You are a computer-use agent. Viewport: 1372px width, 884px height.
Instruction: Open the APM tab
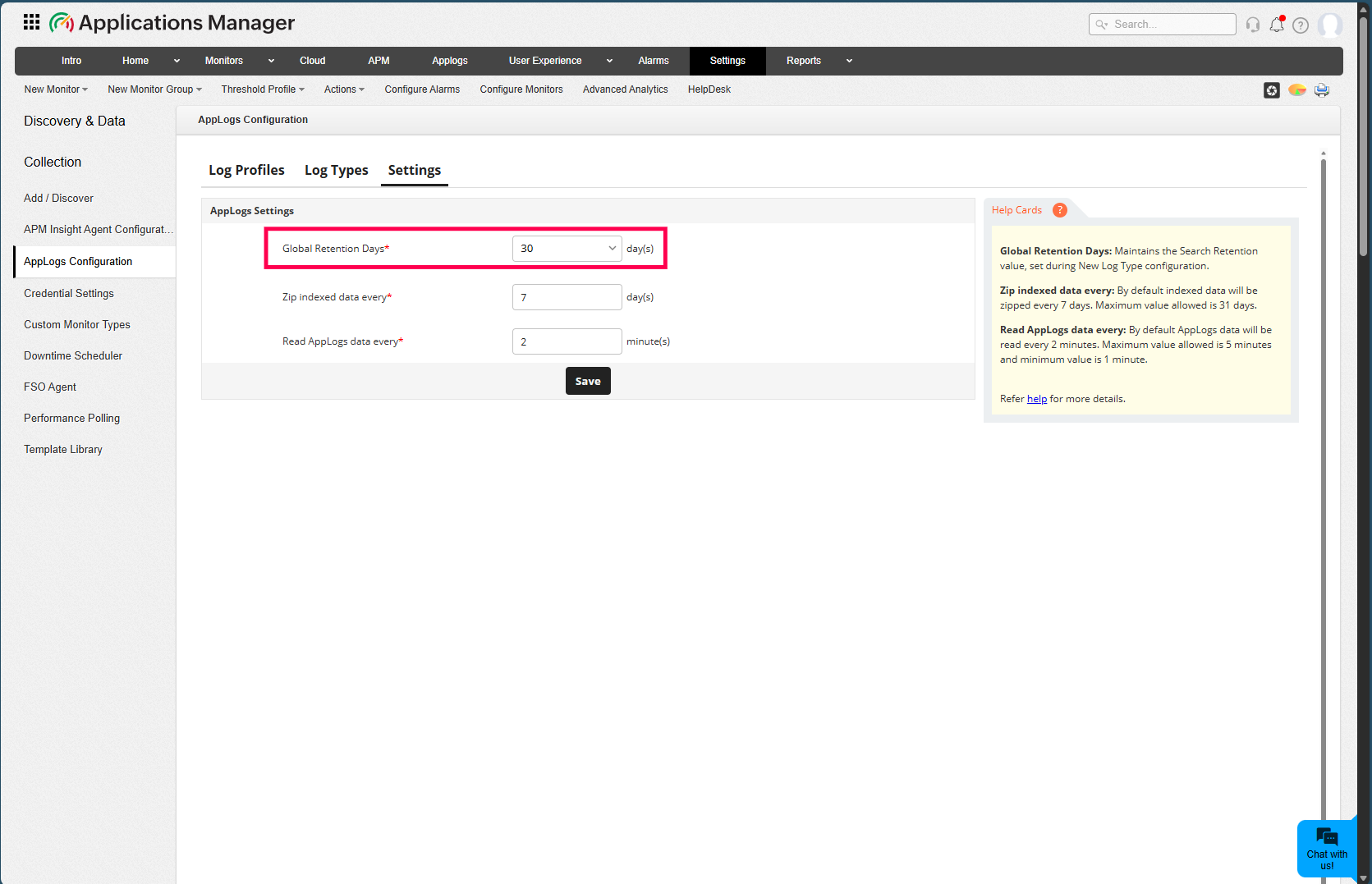click(379, 61)
